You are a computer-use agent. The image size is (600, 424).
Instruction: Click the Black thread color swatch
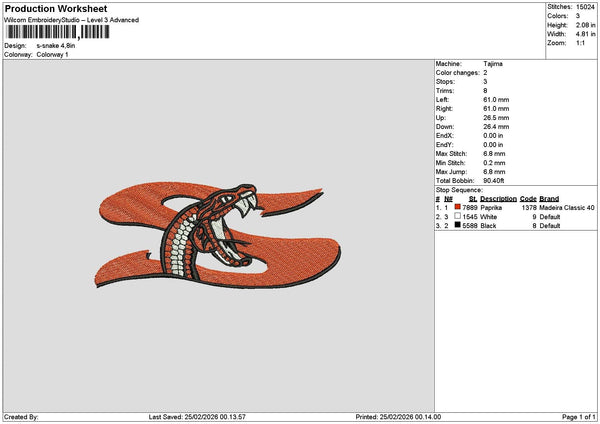458,226
